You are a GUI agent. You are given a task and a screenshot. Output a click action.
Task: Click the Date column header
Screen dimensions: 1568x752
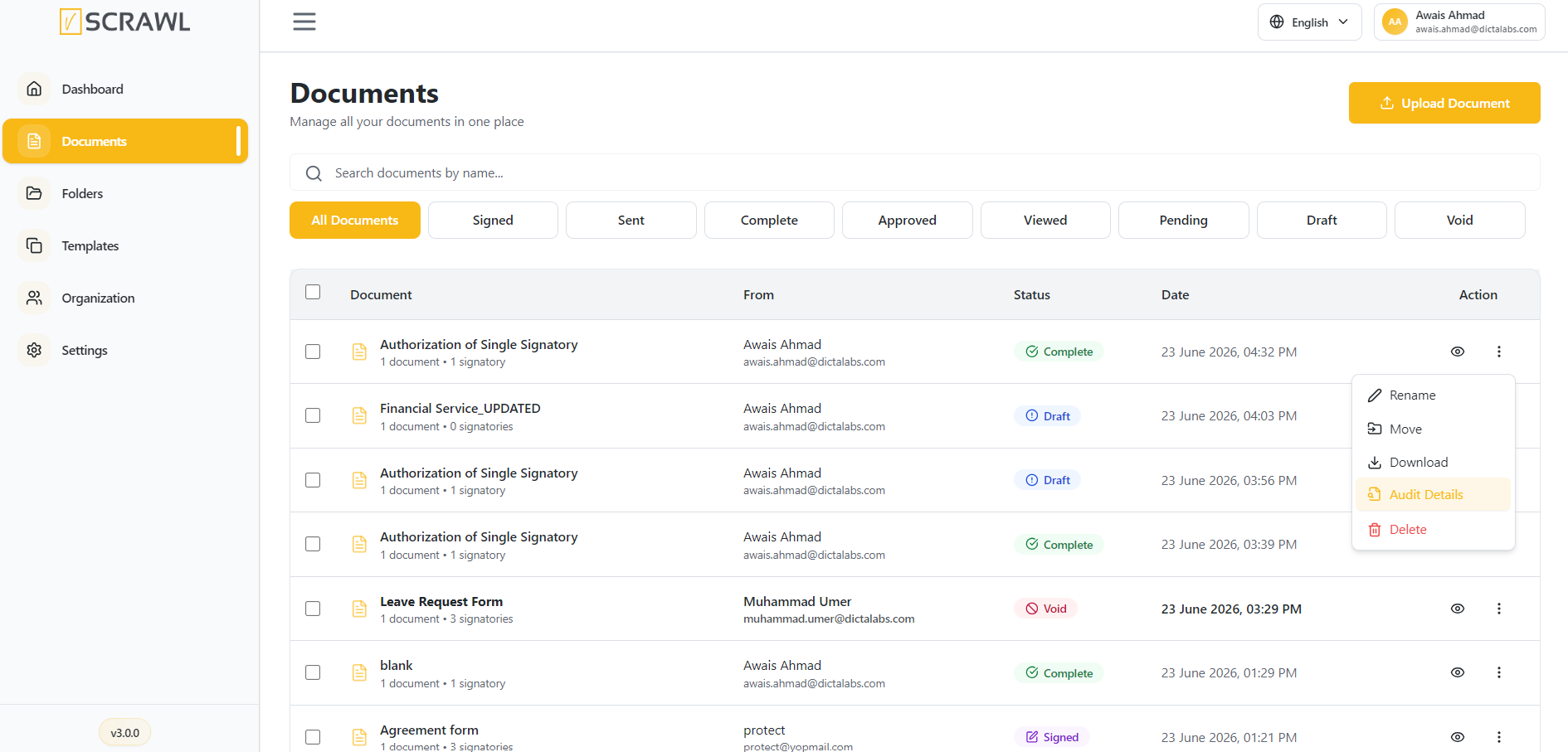1175,294
